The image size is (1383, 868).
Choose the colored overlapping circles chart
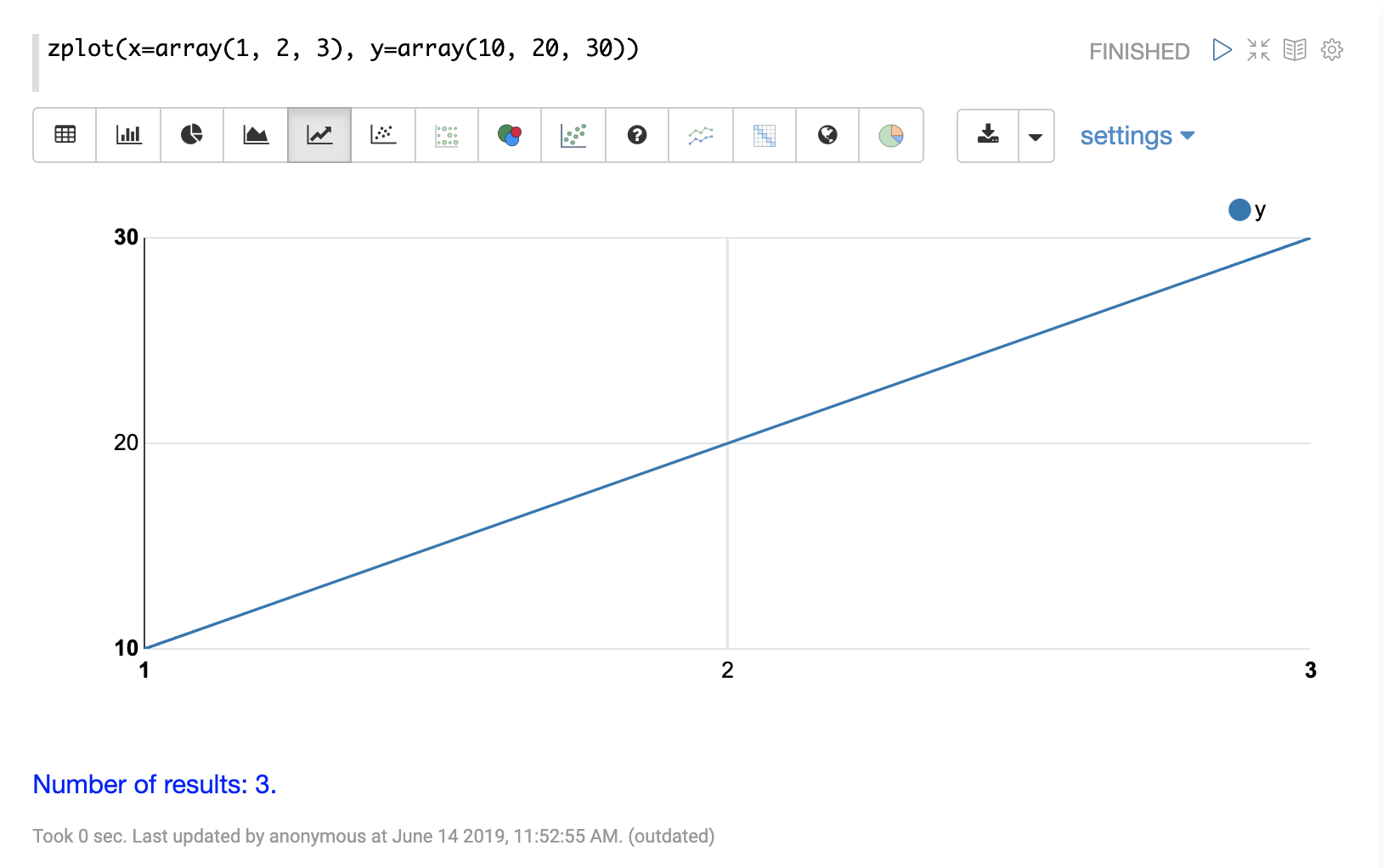(510, 135)
